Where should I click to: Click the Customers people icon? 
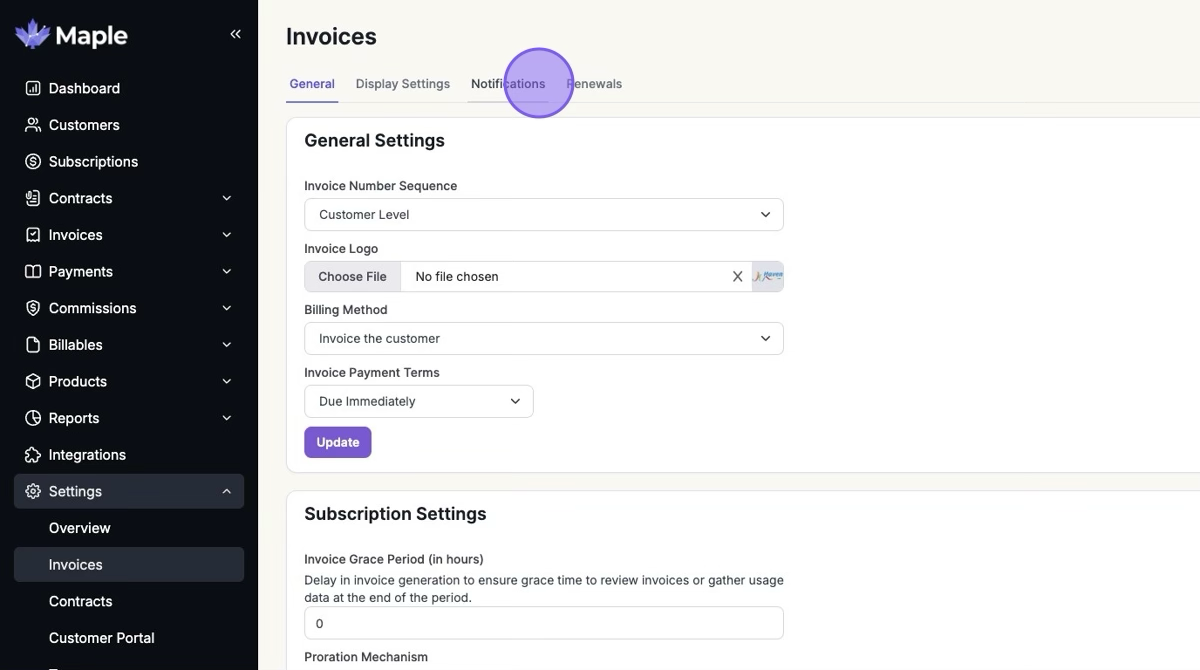tap(33, 125)
